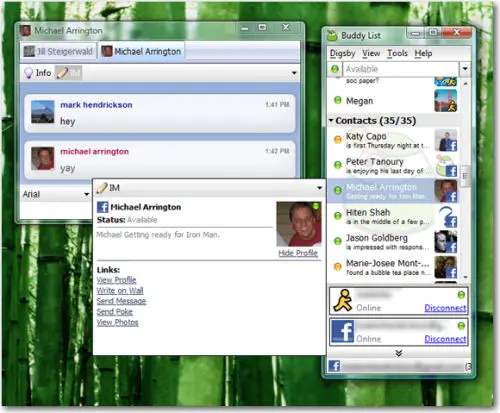Click Facebook icon next to Michael Arrington profile
500x413 pixels.
pos(102,207)
